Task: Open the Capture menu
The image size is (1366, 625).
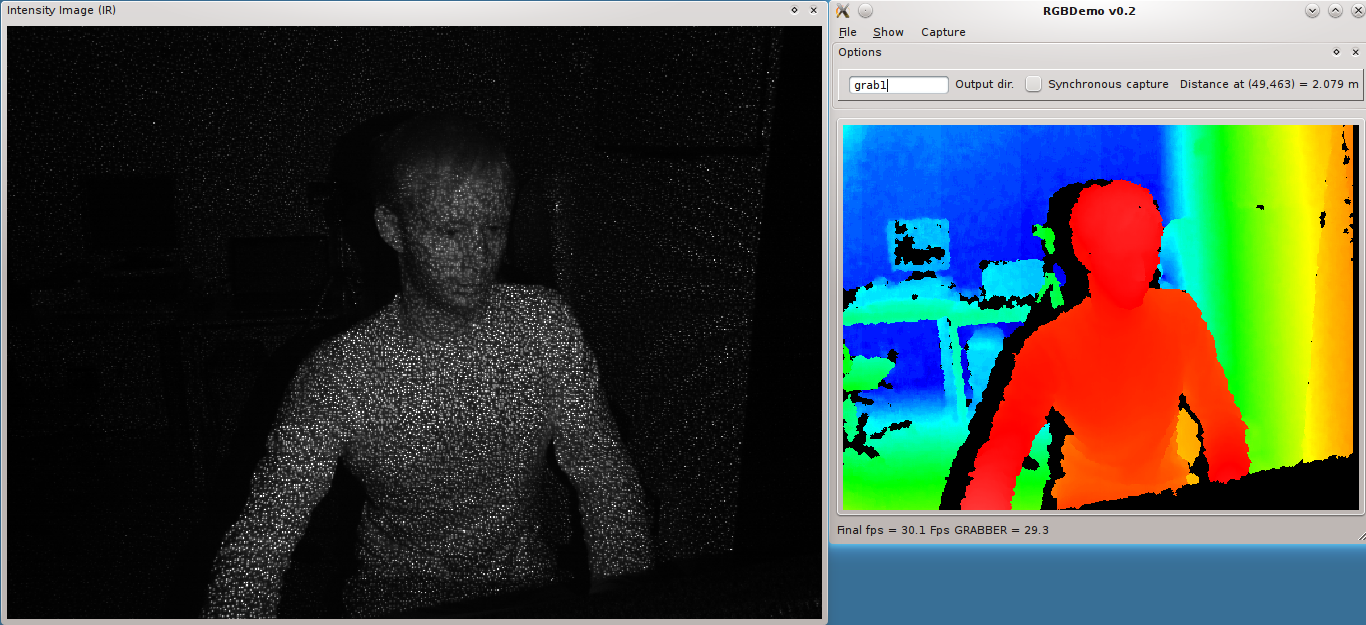Action: pos(943,32)
